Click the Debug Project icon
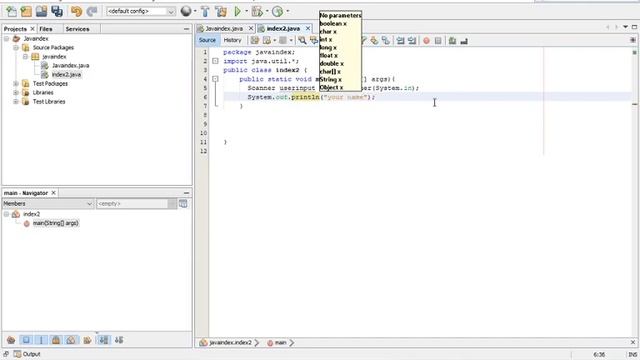 point(257,11)
